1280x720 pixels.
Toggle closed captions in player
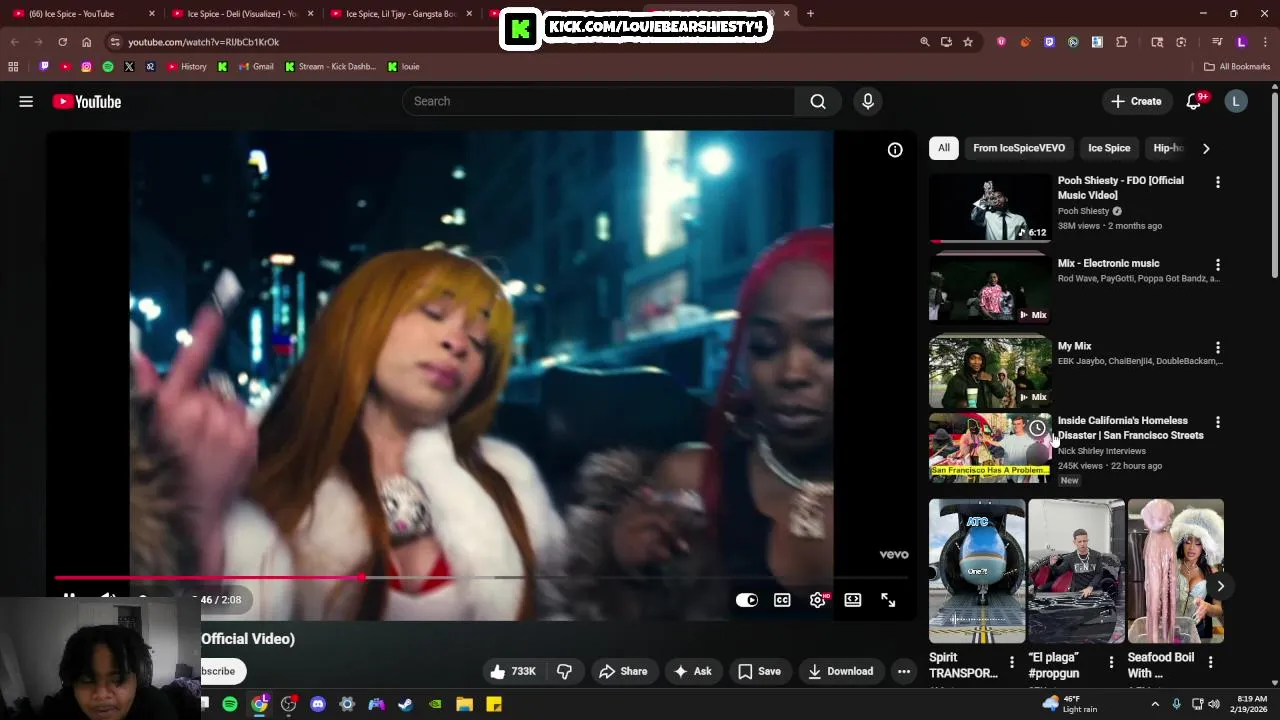point(782,600)
